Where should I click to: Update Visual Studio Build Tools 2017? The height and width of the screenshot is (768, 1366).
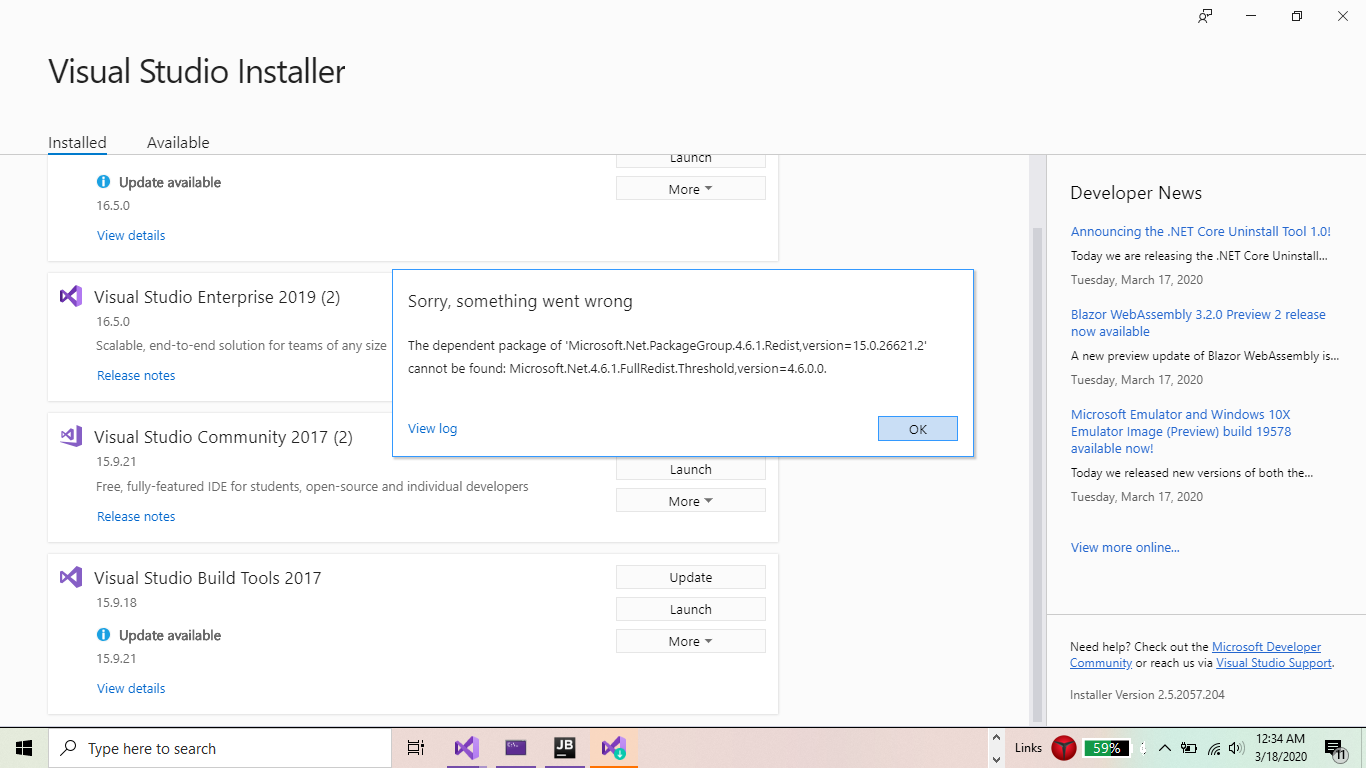(x=691, y=577)
